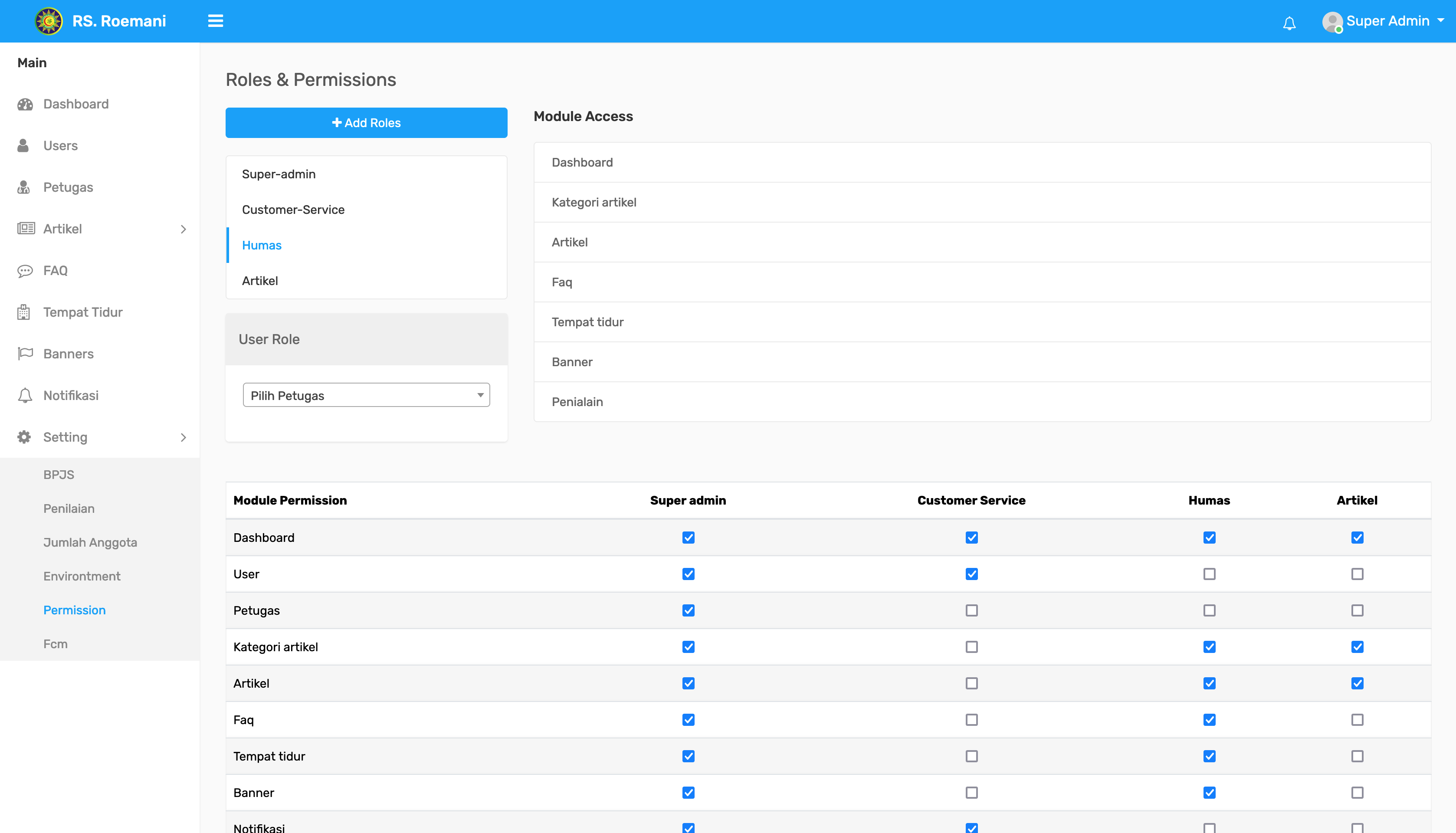Viewport: 1456px width, 833px height.
Task: Open Tempat Tidur page in sidebar
Action: [83, 312]
